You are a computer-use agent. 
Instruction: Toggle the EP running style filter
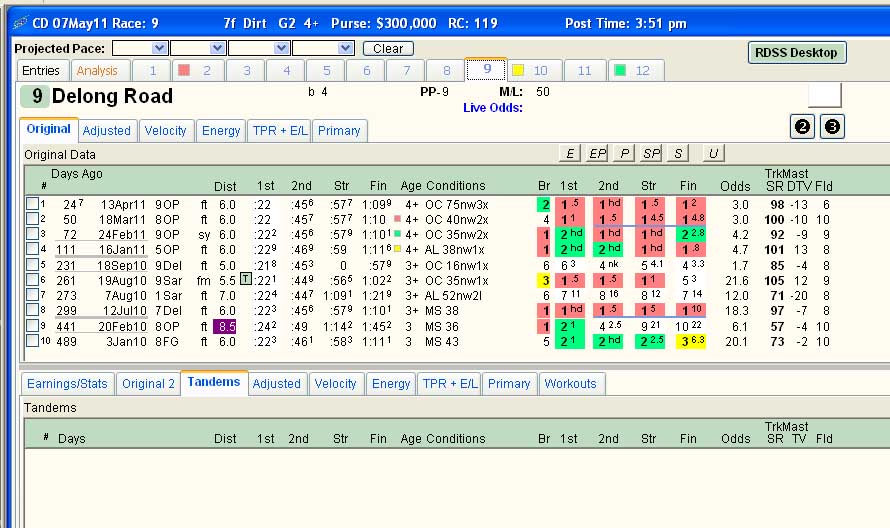coord(597,153)
